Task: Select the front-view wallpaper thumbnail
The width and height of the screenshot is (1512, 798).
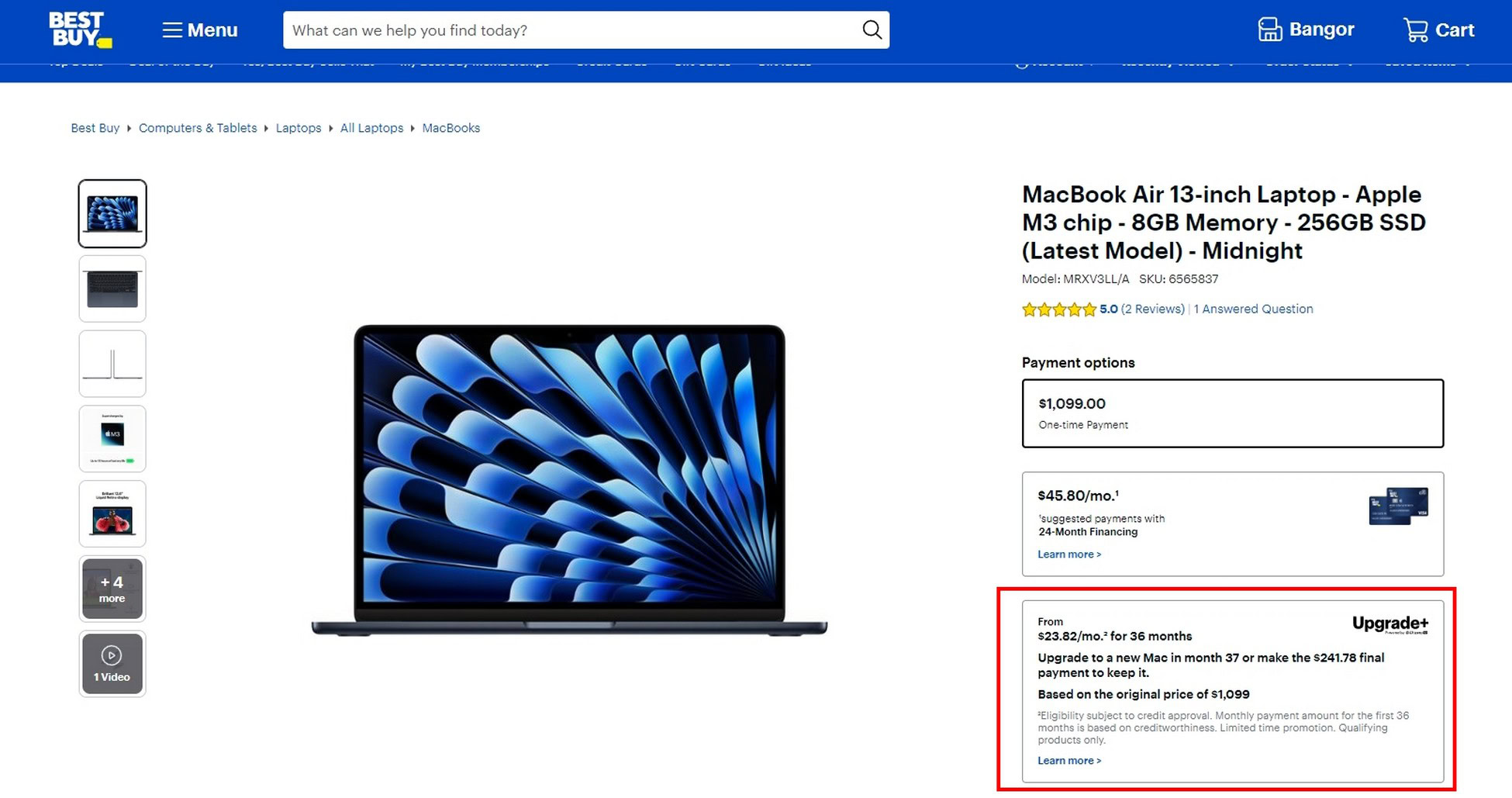Action: 112,213
